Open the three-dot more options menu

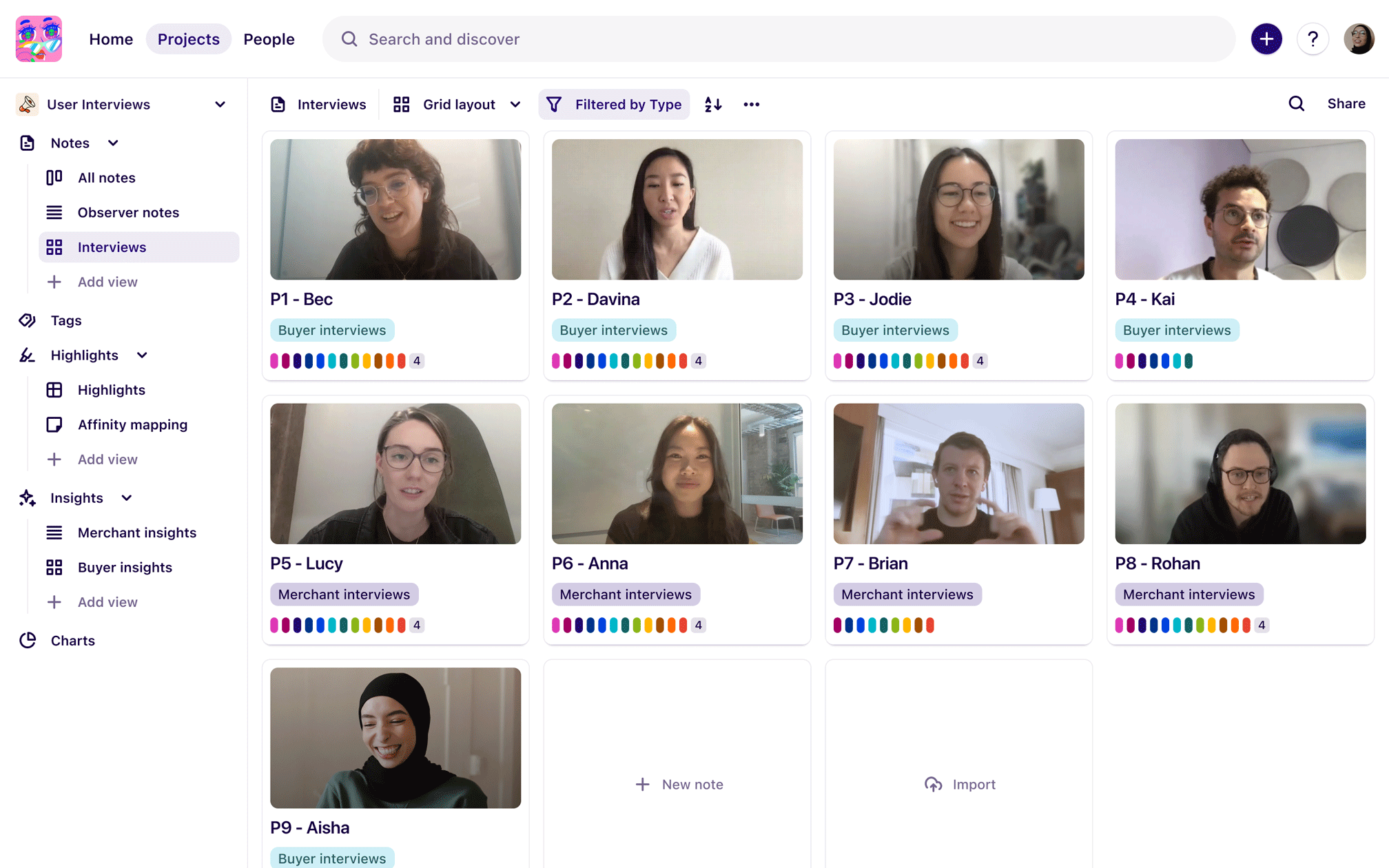[751, 105]
